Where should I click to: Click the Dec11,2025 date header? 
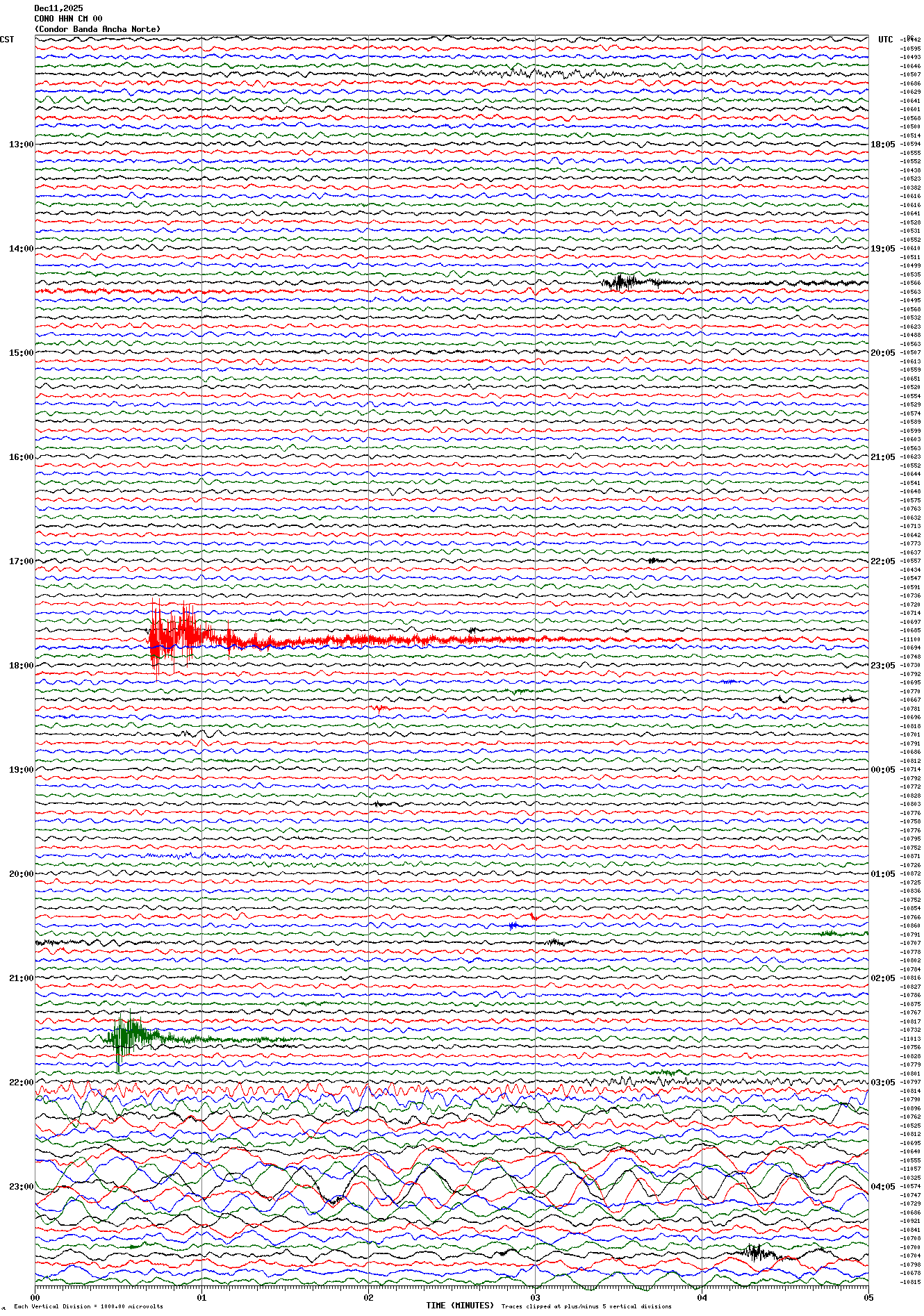pos(58,8)
